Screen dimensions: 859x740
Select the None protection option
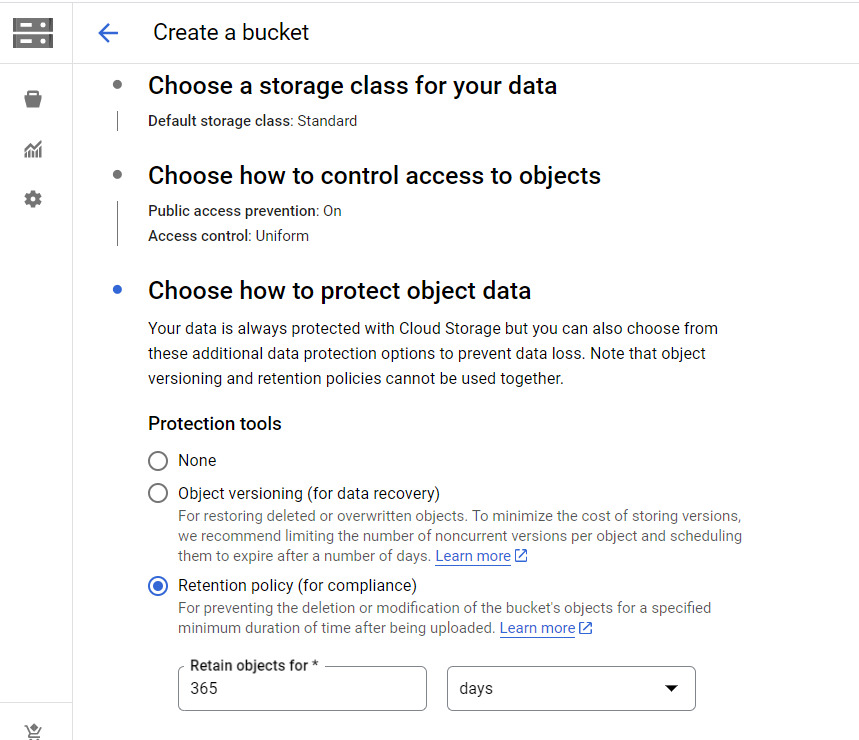click(x=158, y=461)
